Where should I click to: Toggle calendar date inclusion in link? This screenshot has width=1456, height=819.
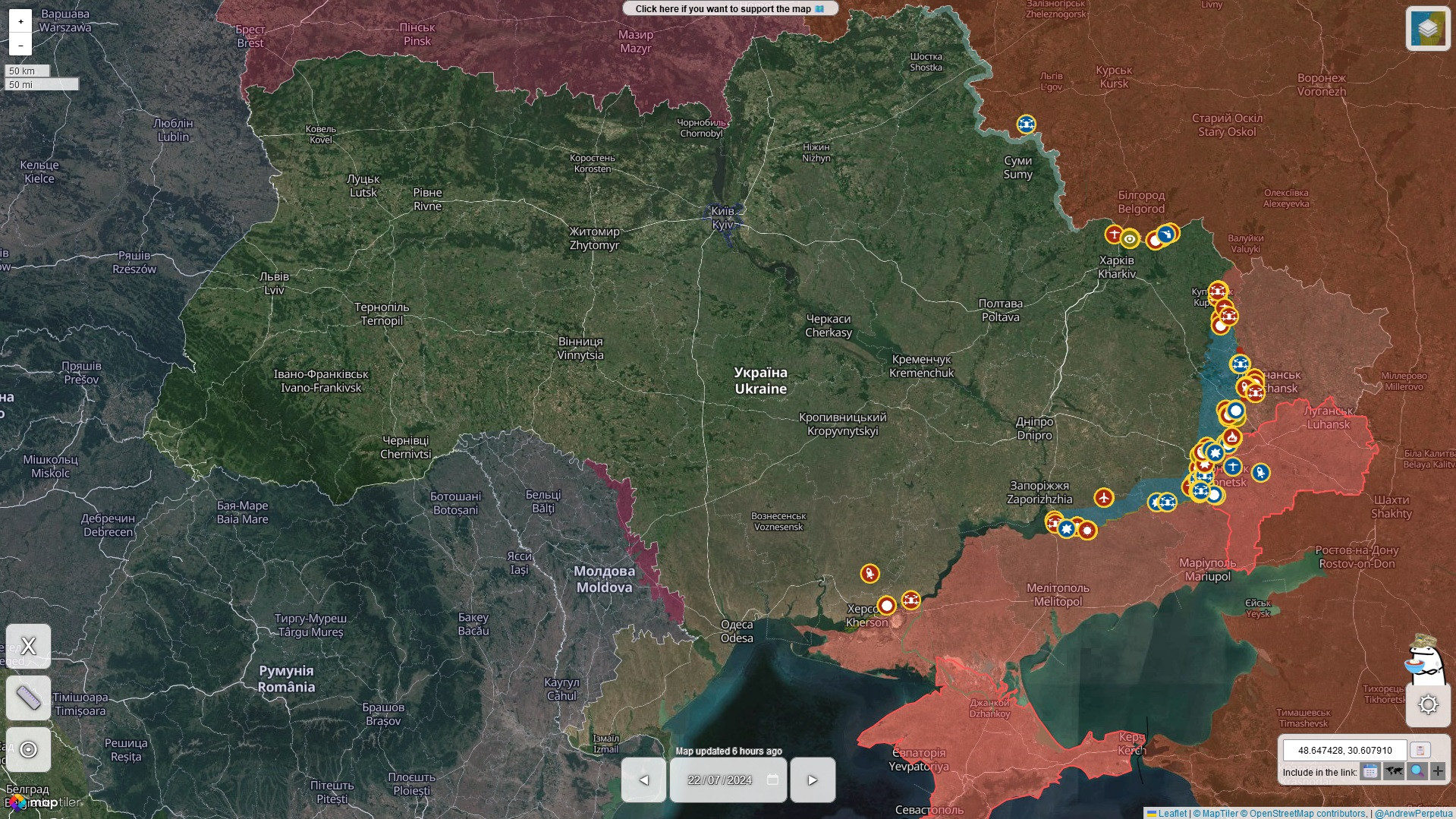pos(1370,772)
